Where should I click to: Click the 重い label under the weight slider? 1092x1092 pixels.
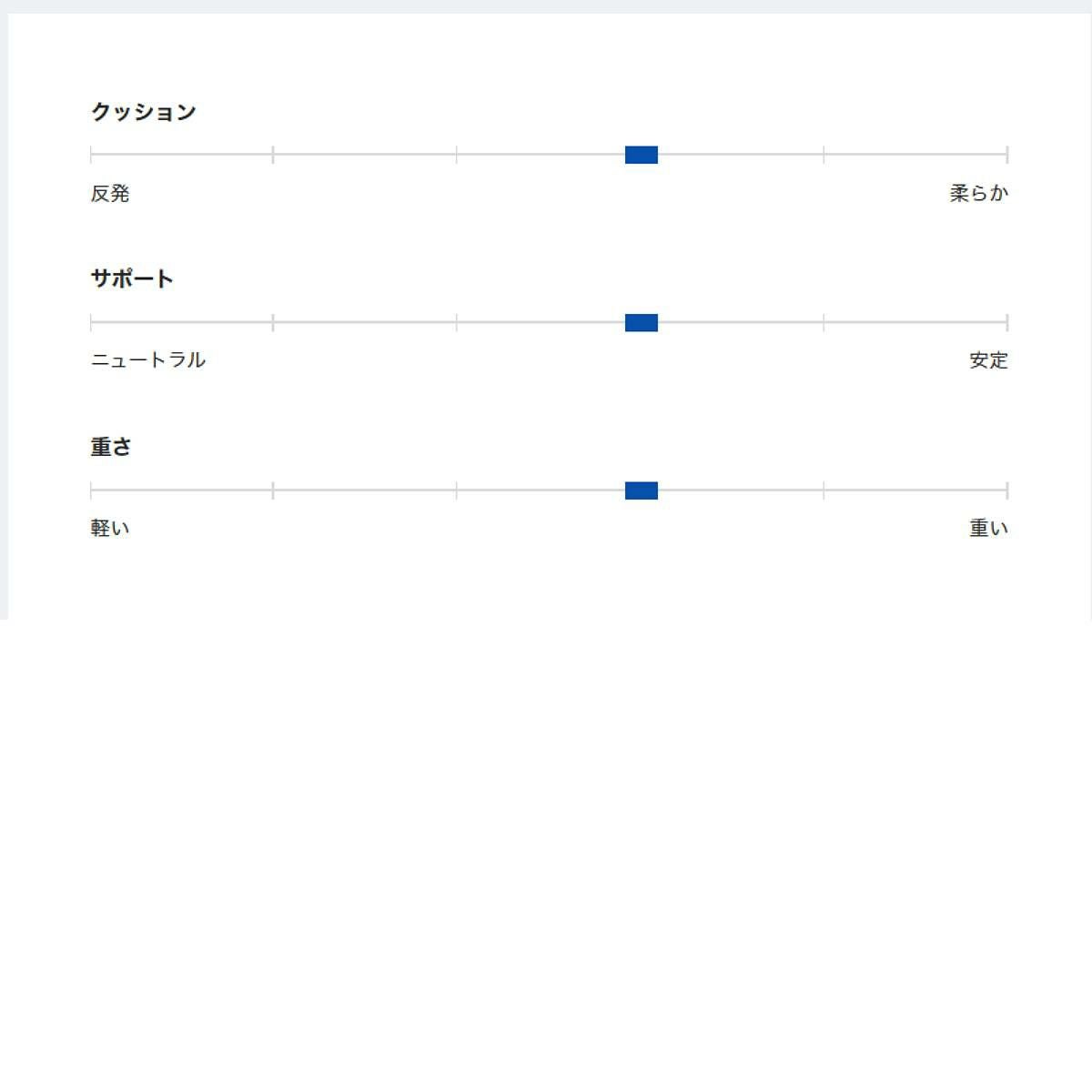pyautogui.click(x=988, y=529)
